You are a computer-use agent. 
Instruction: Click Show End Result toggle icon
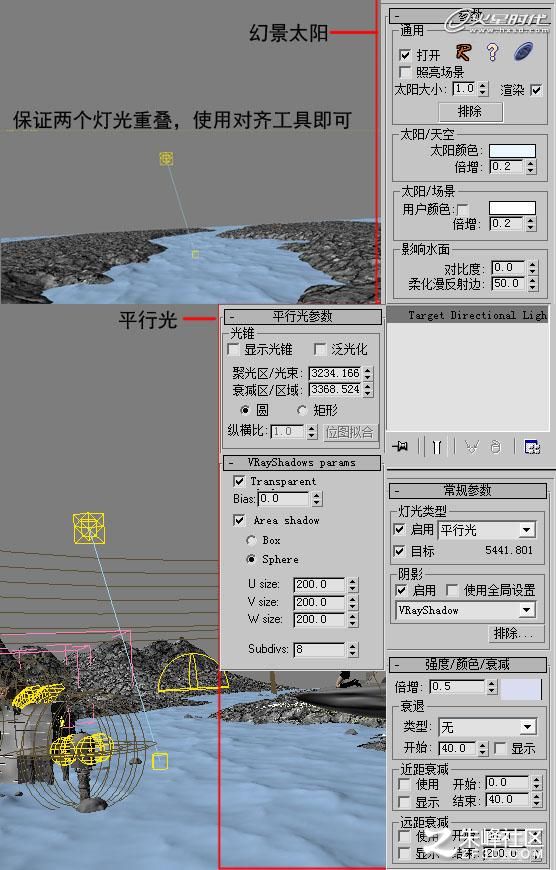pos(437,447)
